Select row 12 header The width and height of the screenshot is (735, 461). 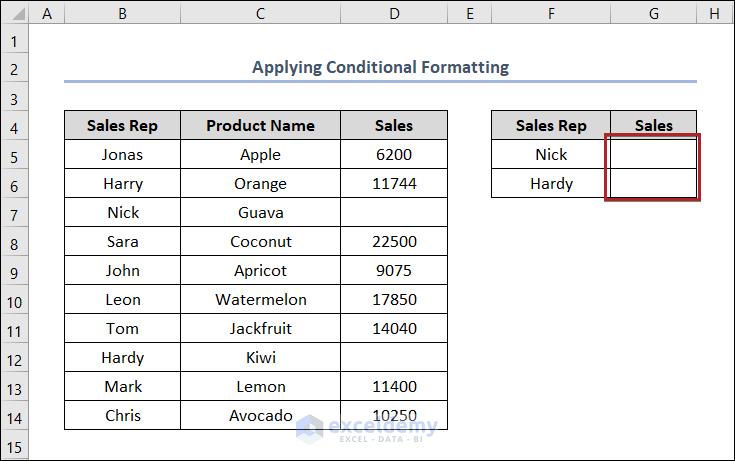pyautogui.click(x=15, y=358)
